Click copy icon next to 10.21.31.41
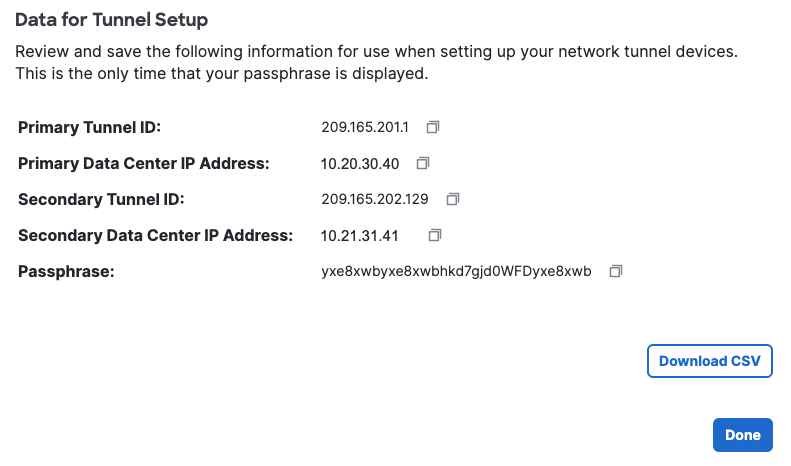This screenshot has height=466, width=791. click(435, 236)
